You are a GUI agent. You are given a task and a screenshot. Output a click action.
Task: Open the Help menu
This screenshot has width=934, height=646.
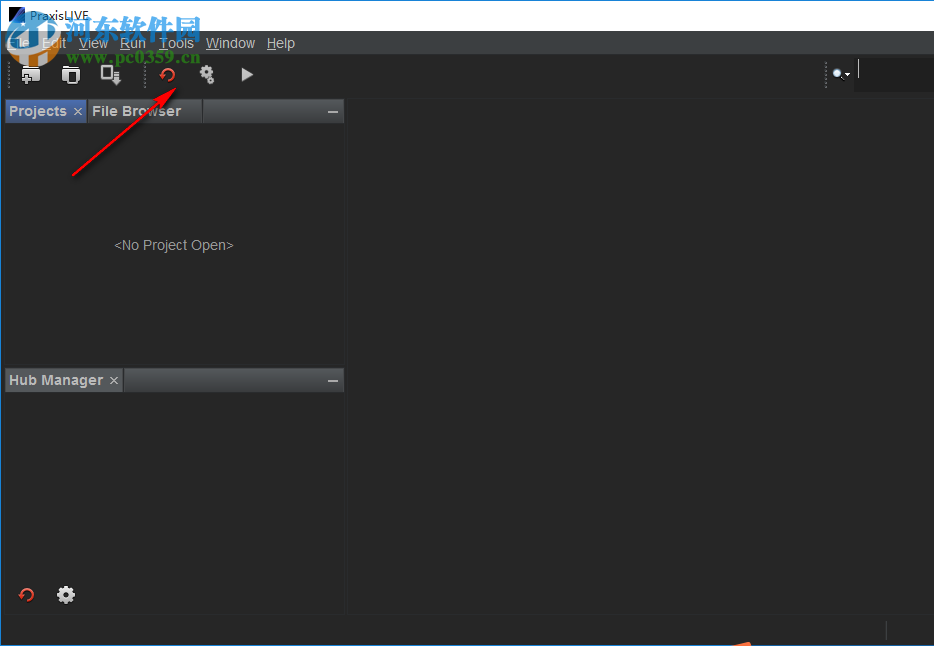(280, 43)
